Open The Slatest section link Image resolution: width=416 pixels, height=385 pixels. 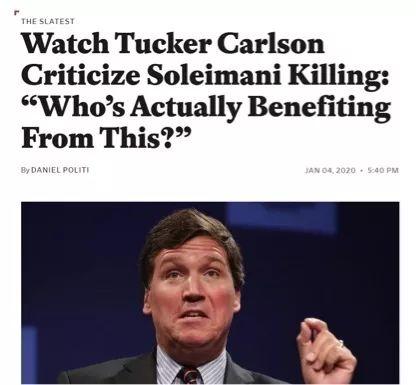pos(48,21)
